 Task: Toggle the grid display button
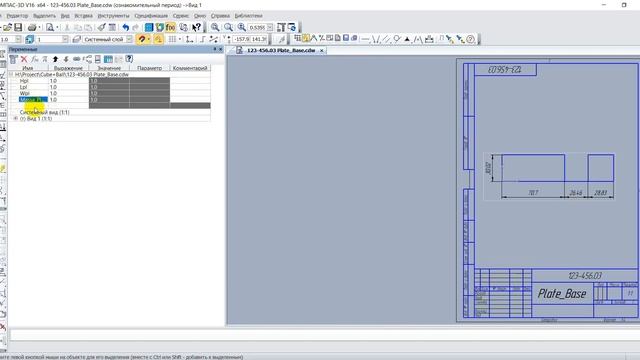(172, 39)
